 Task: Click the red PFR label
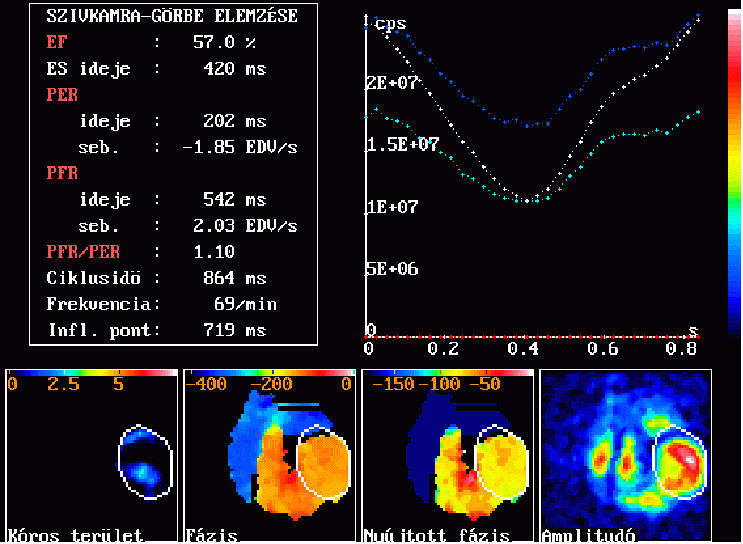(x=62, y=174)
